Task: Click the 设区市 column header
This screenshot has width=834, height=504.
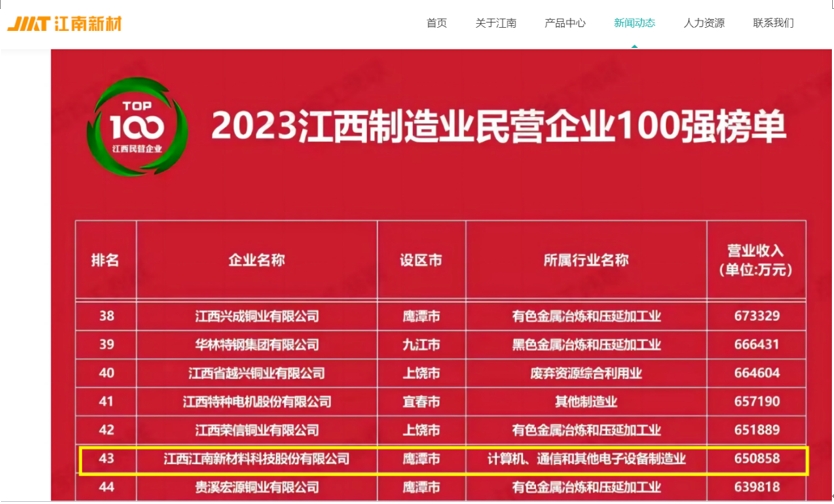Action: 421,260
